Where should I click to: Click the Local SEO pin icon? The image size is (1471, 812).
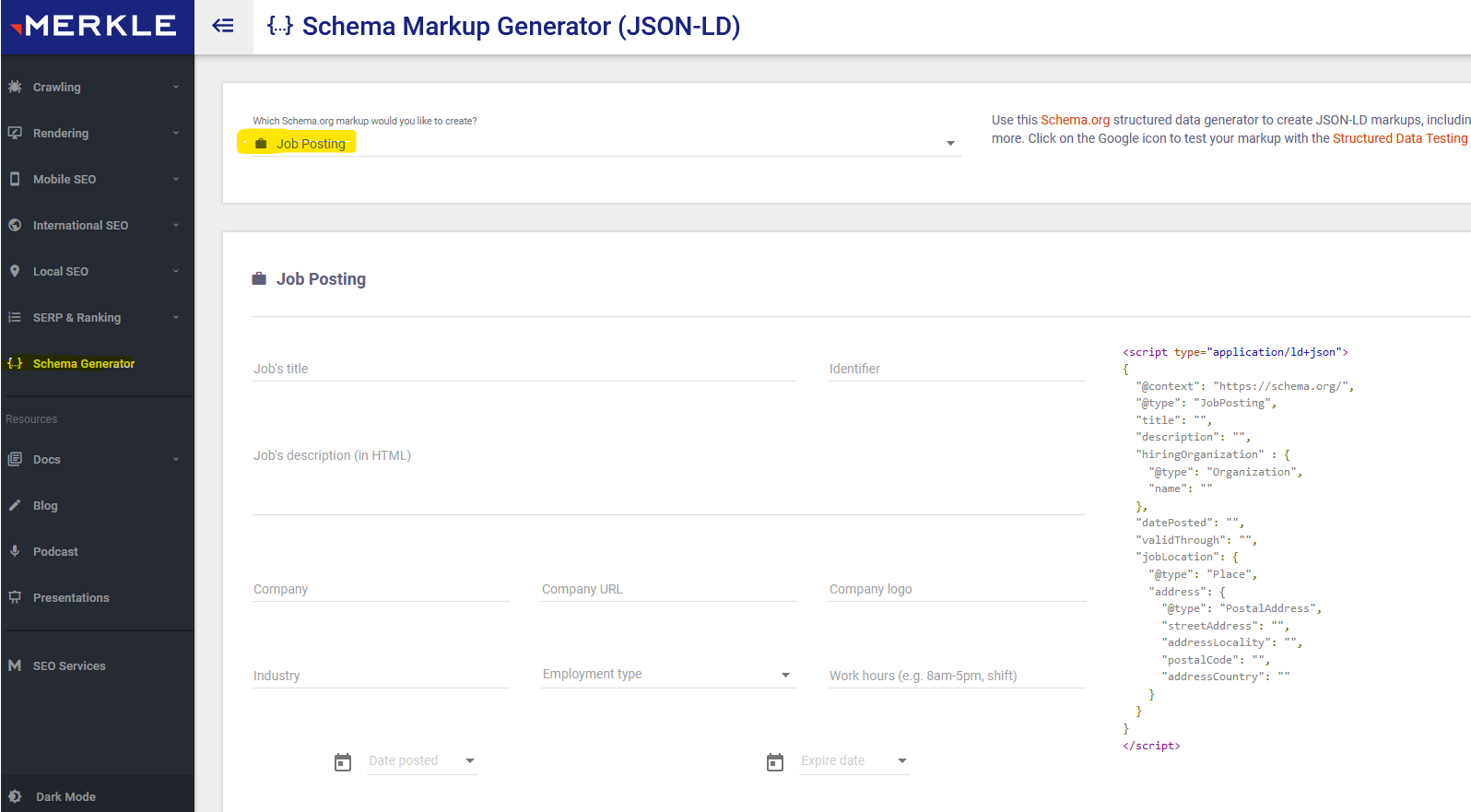coord(15,271)
